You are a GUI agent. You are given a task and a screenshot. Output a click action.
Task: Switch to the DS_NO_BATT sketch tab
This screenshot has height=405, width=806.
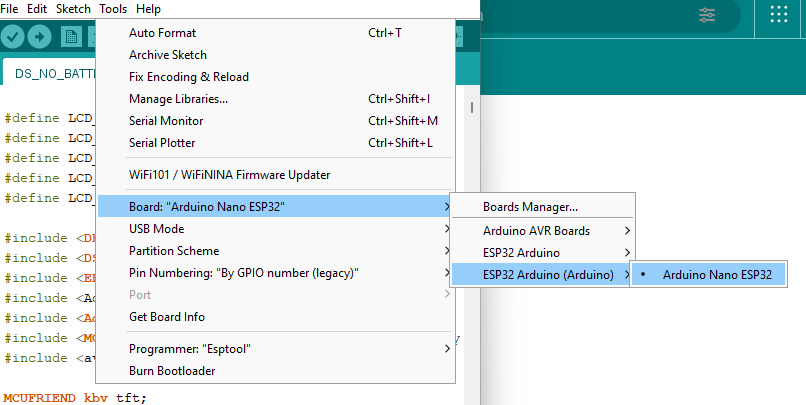50,73
